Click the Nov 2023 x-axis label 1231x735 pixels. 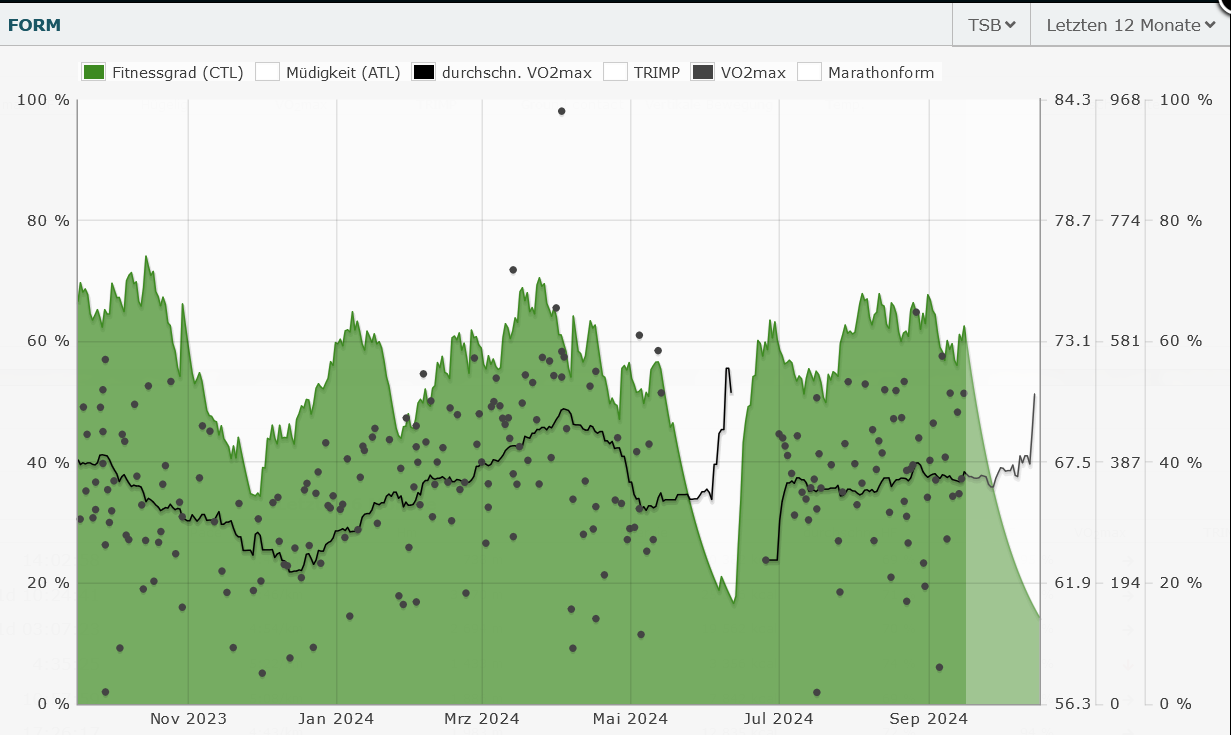(188, 718)
